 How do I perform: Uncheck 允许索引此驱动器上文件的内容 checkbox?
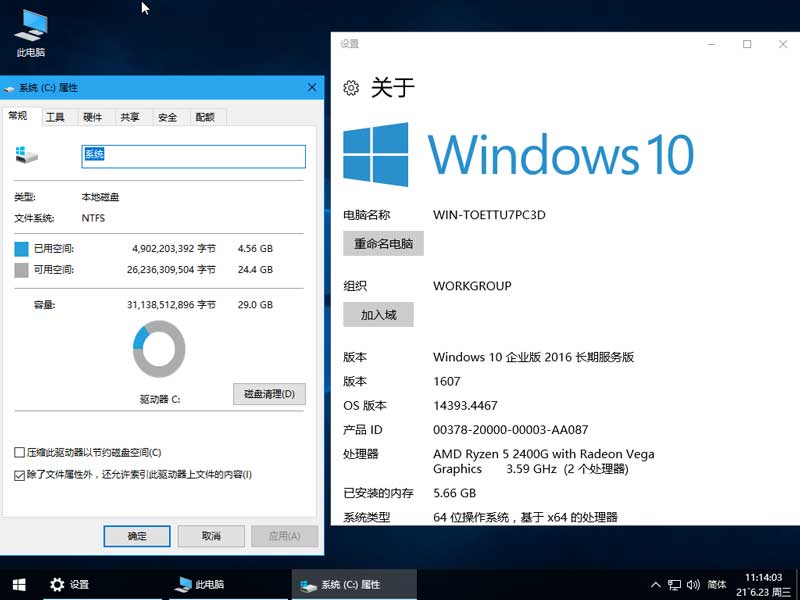[x=19, y=475]
